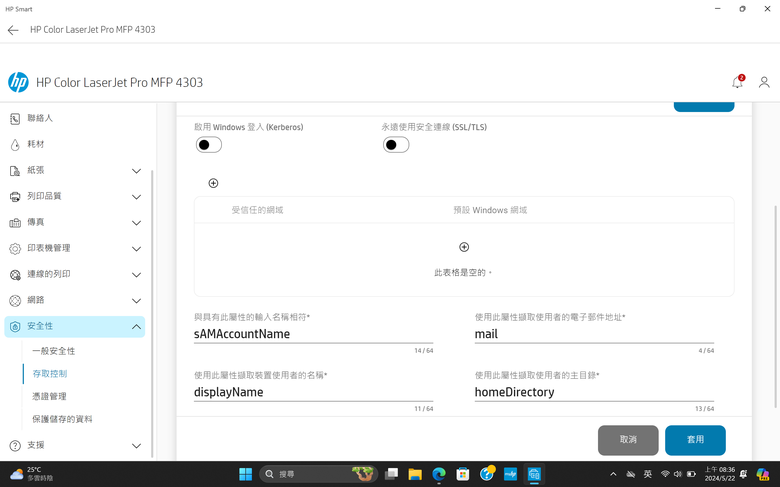Select 憑證管理 submenu item

49,396
